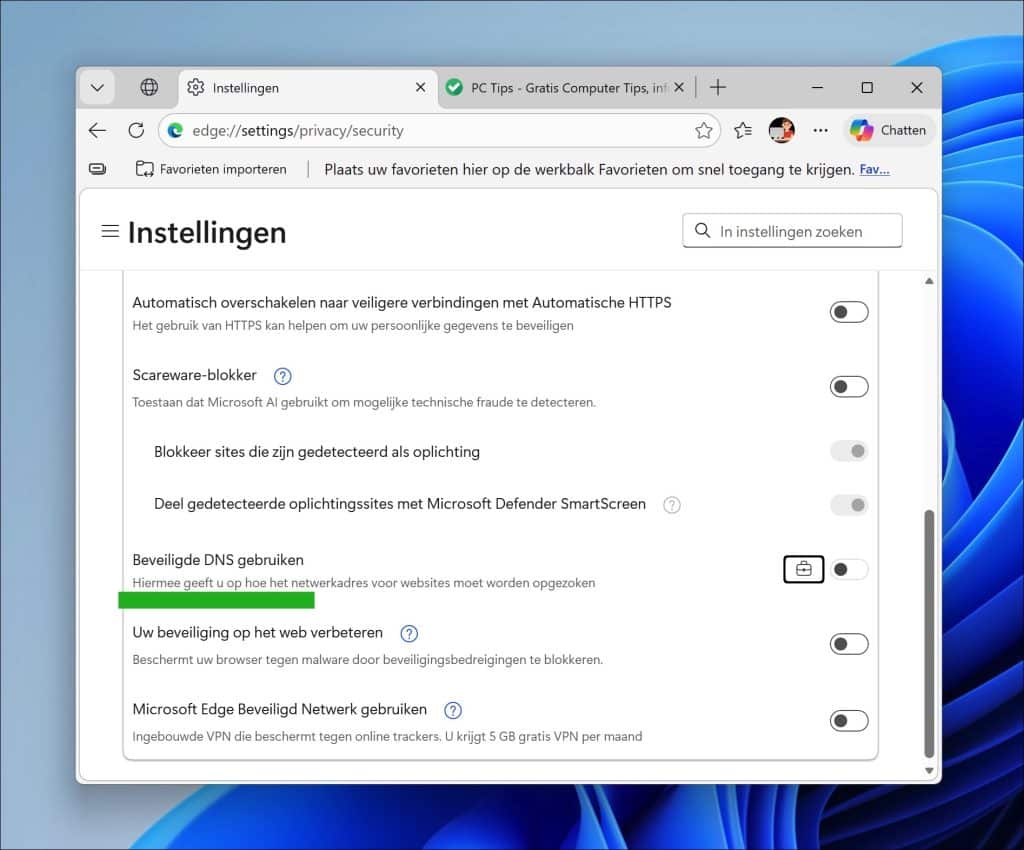Open the Fav... link on the favorites bar
The image size is (1024, 850).
coord(874,168)
